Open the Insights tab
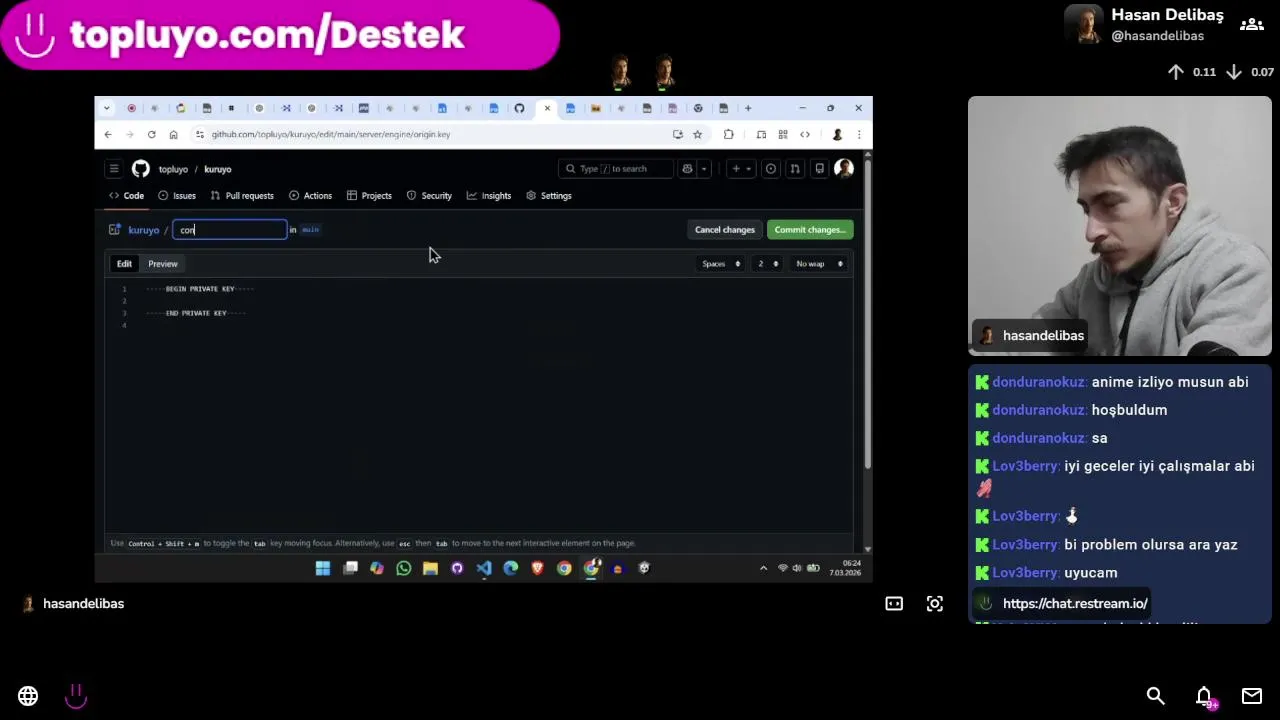The width and height of the screenshot is (1280, 720). click(x=489, y=196)
